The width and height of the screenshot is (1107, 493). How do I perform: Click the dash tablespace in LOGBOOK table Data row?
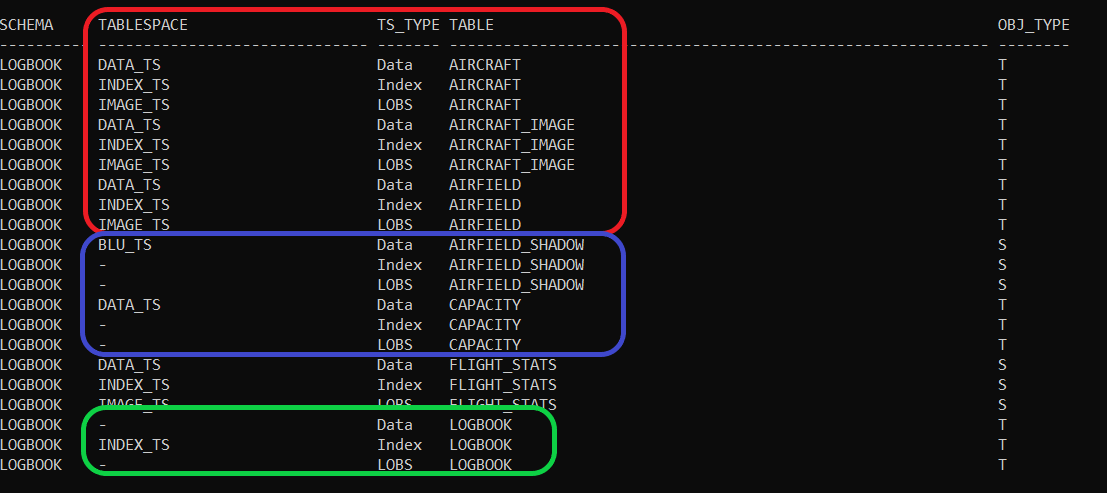click(102, 425)
